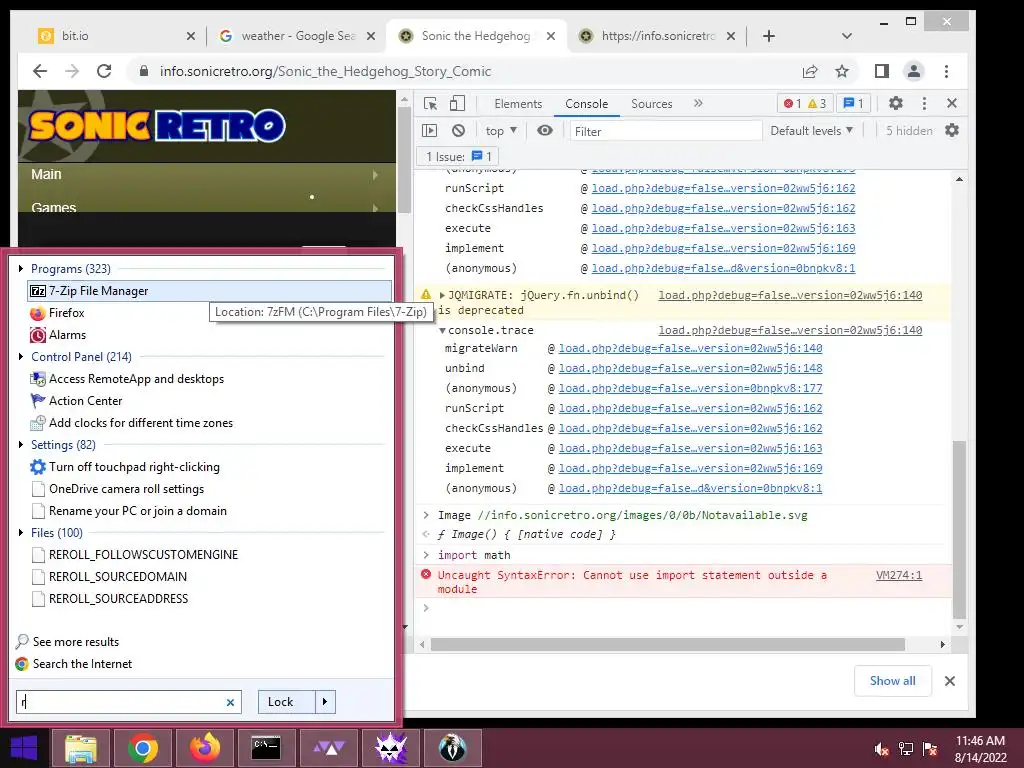Open the migrateWarn load.php link
The width and height of the screenshot is (1024, 768).
coord(690,348)
